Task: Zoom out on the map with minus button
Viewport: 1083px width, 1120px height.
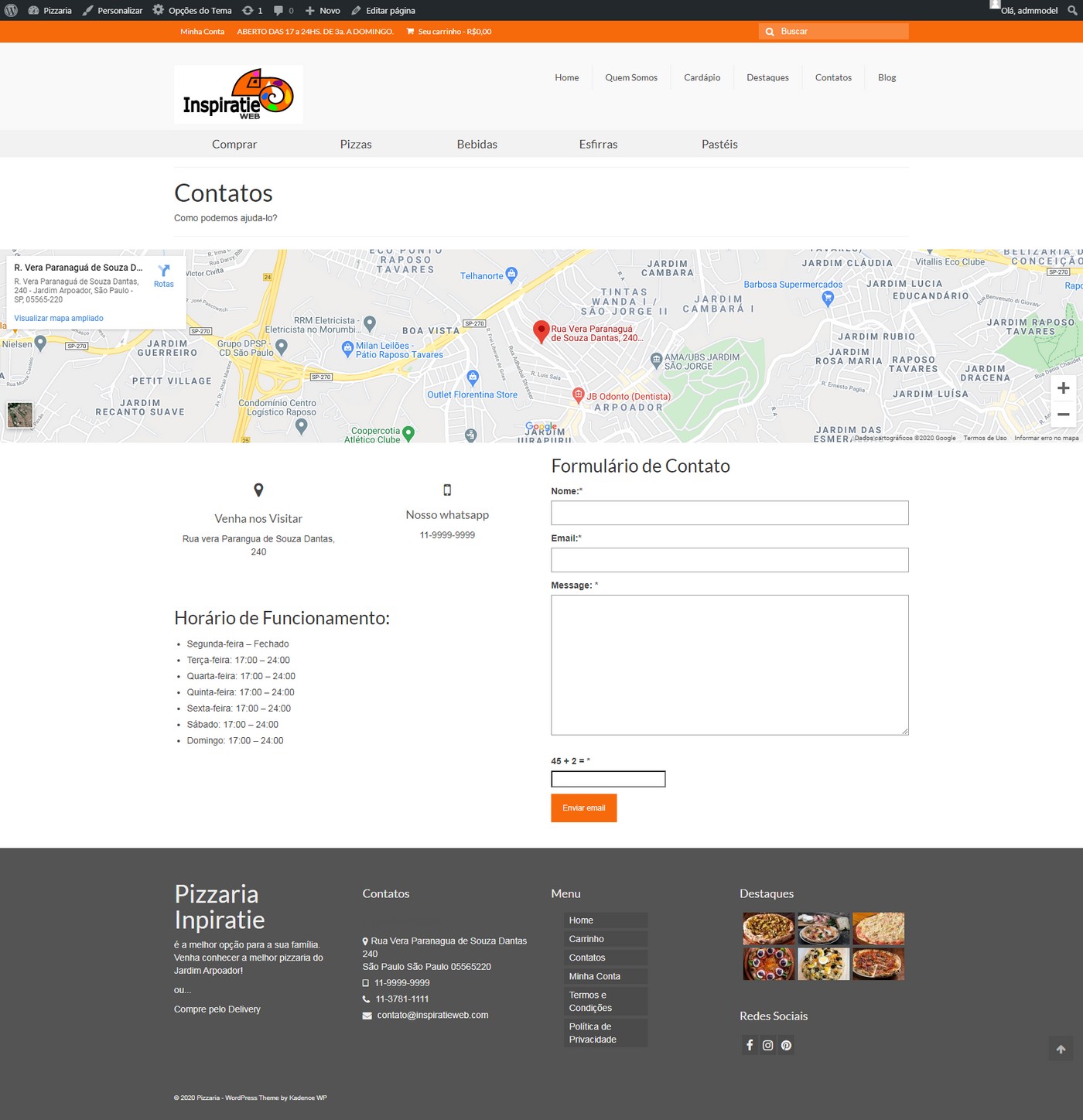Action: click(x=1064, y=415)
